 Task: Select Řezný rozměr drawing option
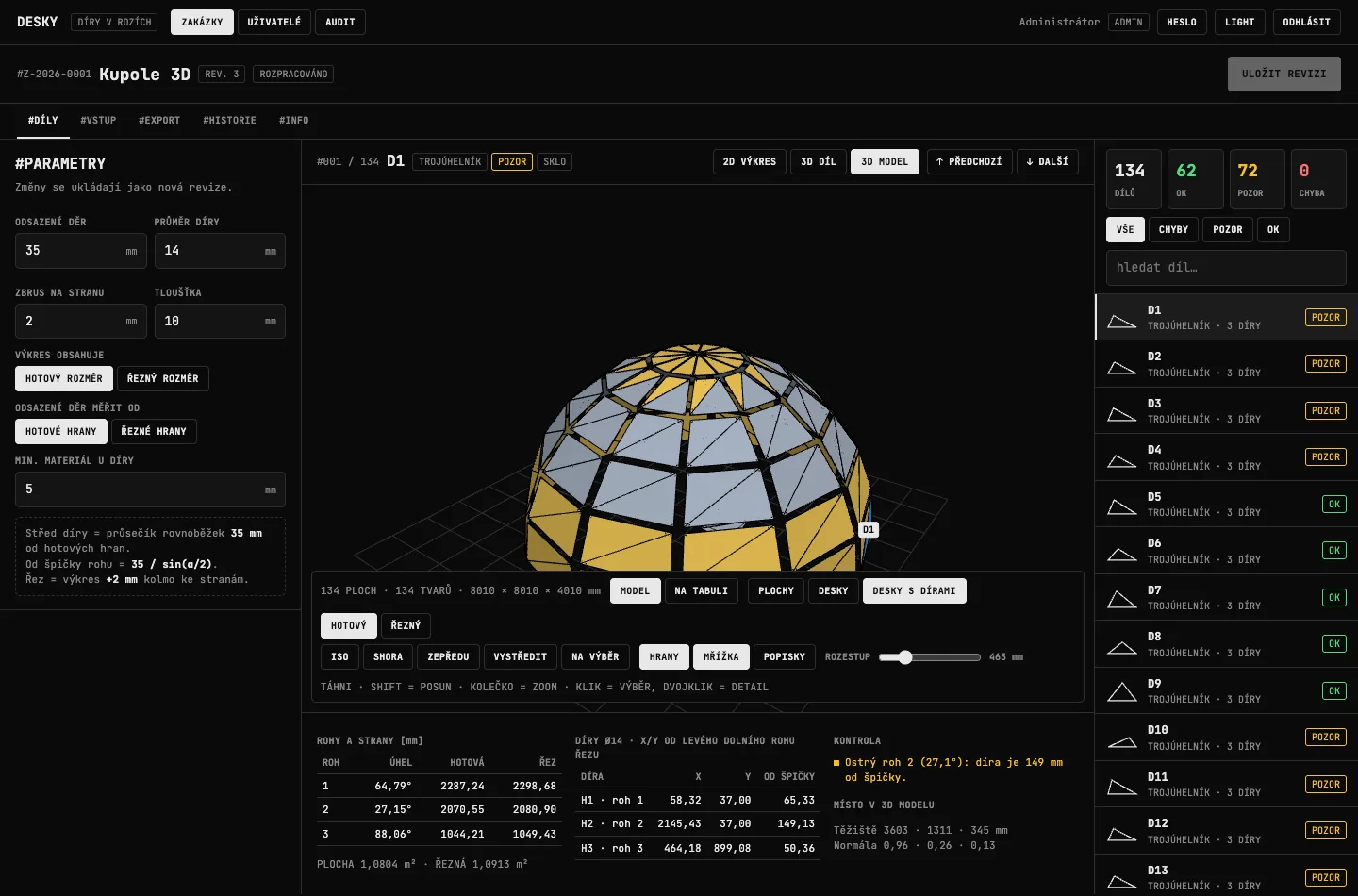pyautogui.click(x=163, y=378)
